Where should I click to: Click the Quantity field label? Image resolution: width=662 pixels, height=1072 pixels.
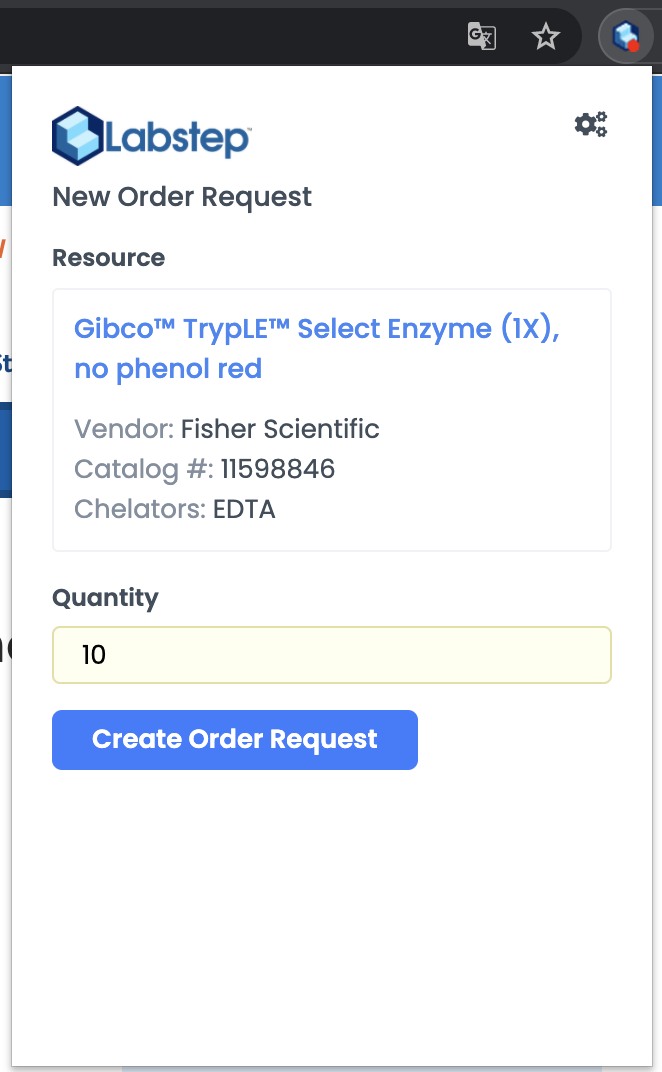(105, 598)
